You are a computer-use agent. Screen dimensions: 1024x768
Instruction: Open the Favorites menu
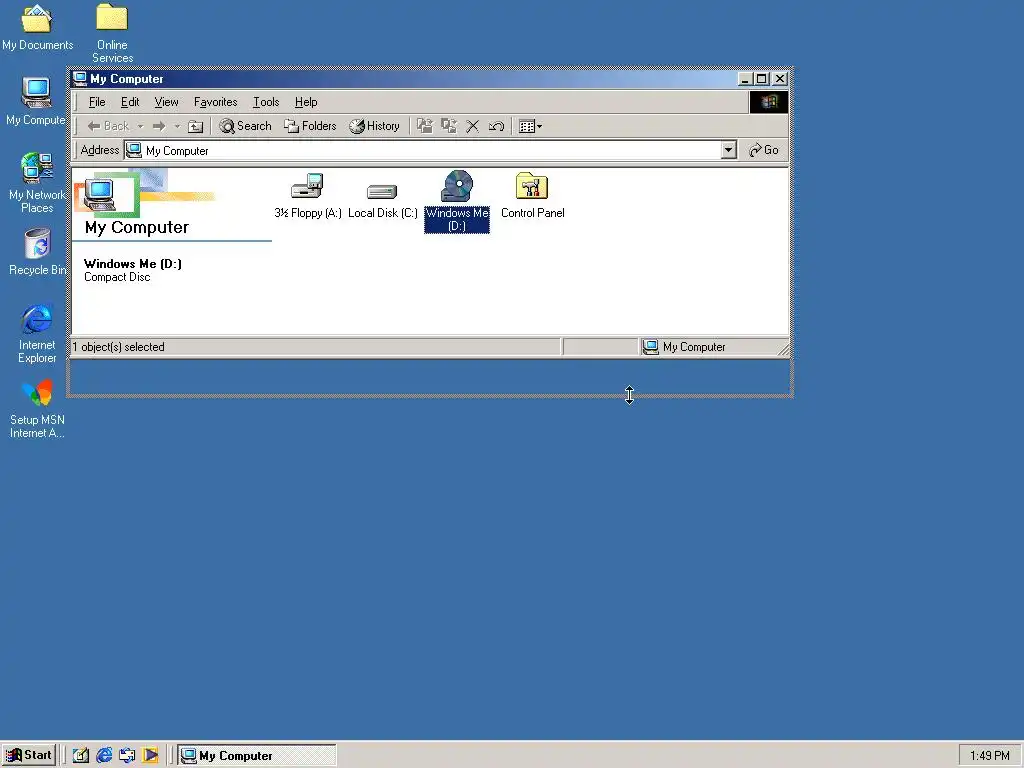pyautogui.click(x=216, y=102)
